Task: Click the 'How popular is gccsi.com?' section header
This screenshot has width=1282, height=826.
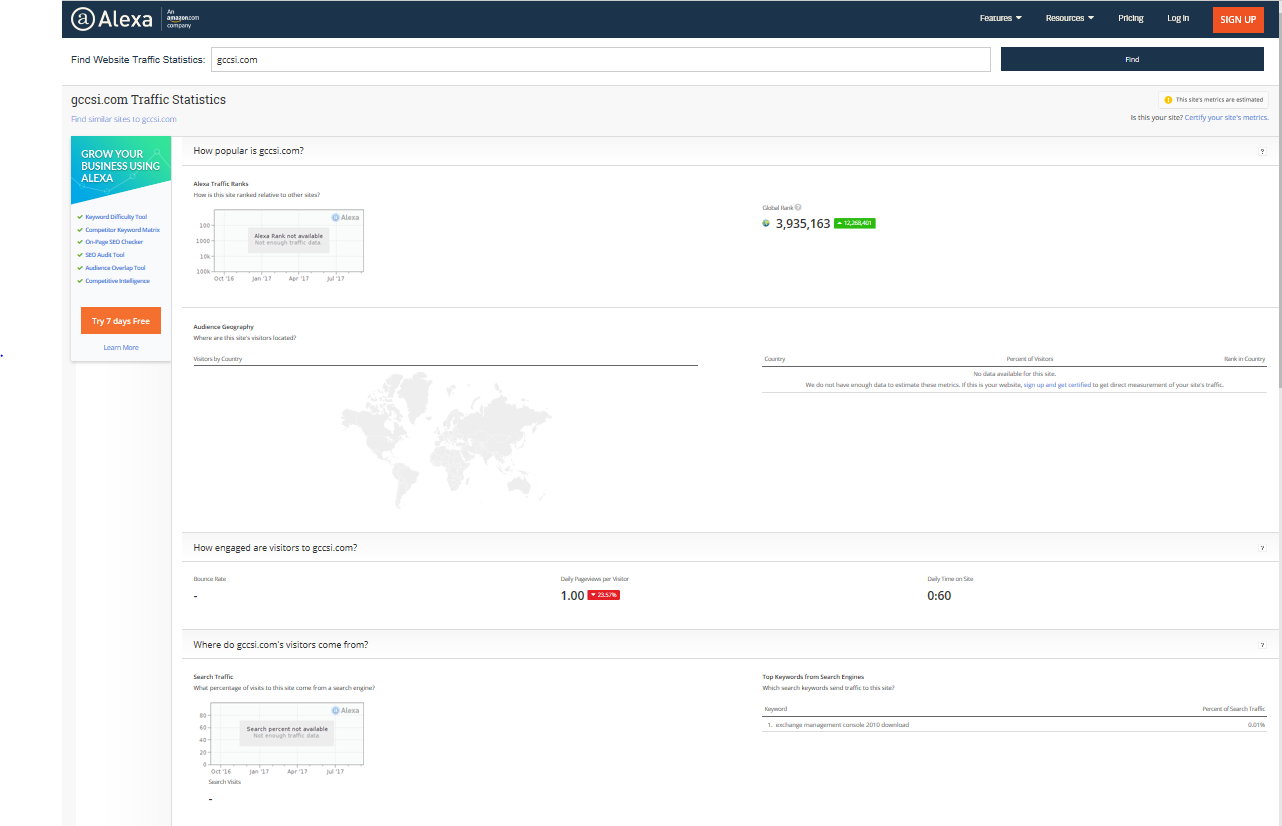Action: click(x=248, y=151)
